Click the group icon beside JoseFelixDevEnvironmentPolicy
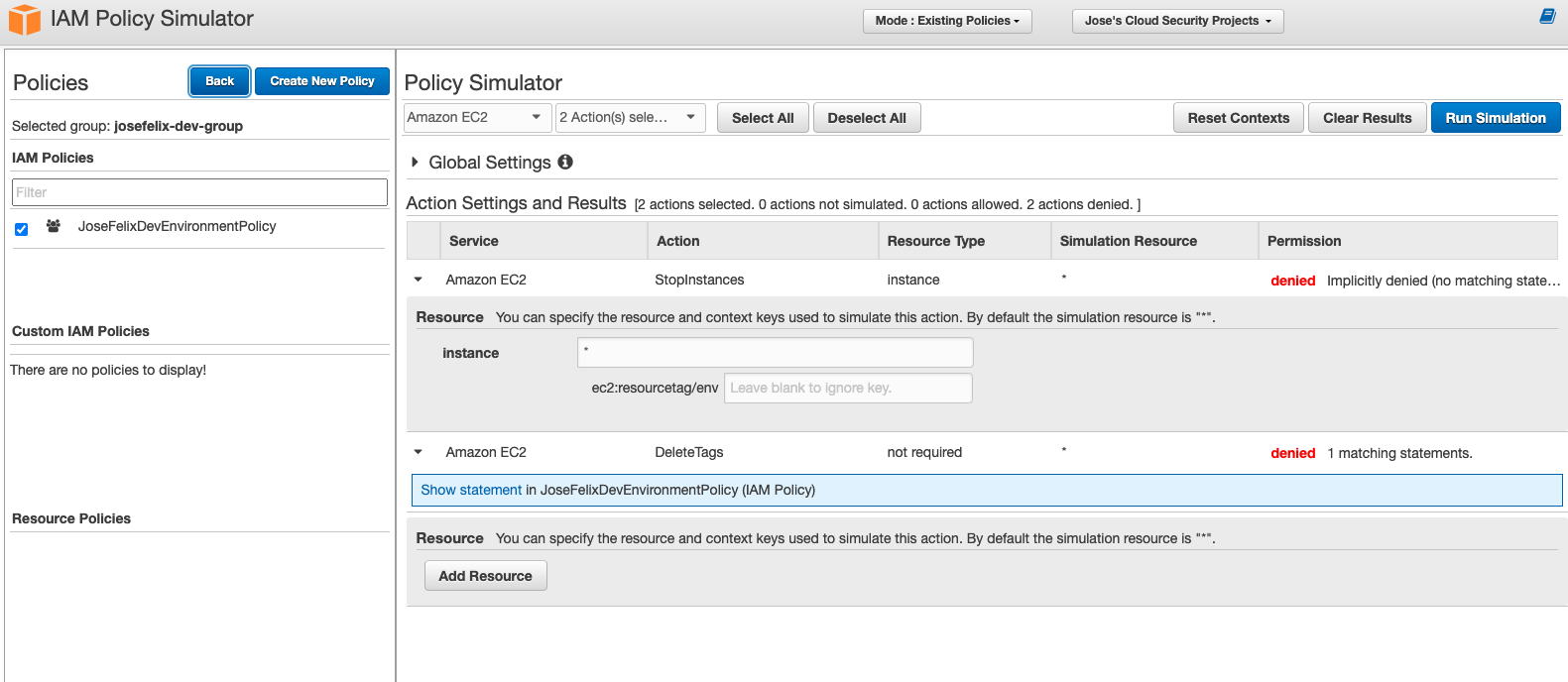1568x682 pixels. [54, 226]
